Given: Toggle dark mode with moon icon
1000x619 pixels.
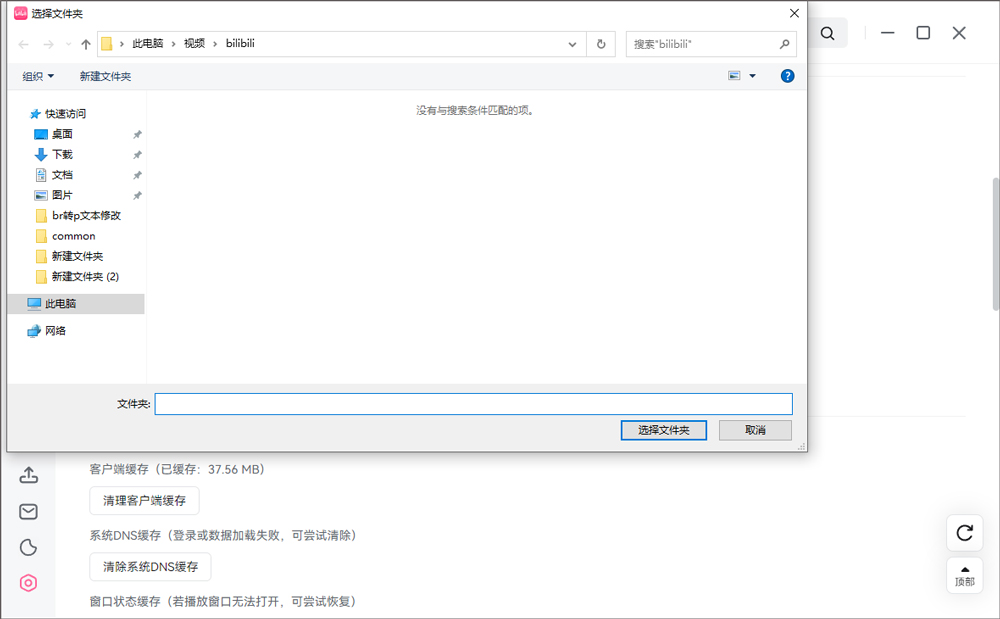Looking at the screenshot, I should [x=28, y=547].
